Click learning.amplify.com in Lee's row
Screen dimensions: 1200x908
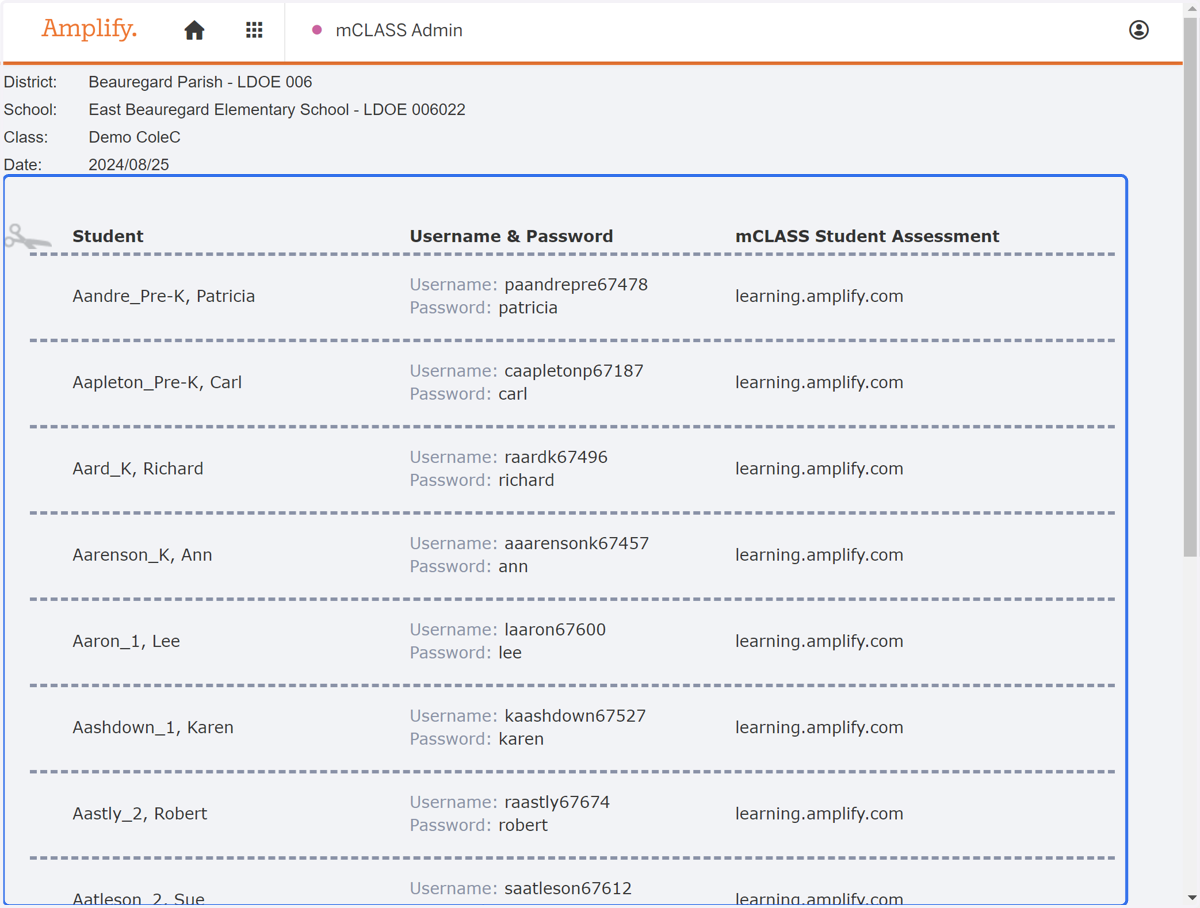click(819, 641)
